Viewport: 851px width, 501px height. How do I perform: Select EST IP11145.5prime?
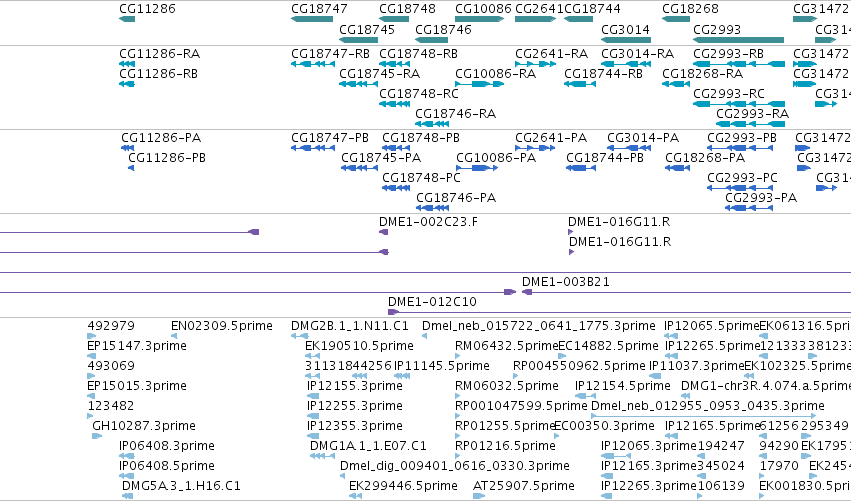pos(442,366)
